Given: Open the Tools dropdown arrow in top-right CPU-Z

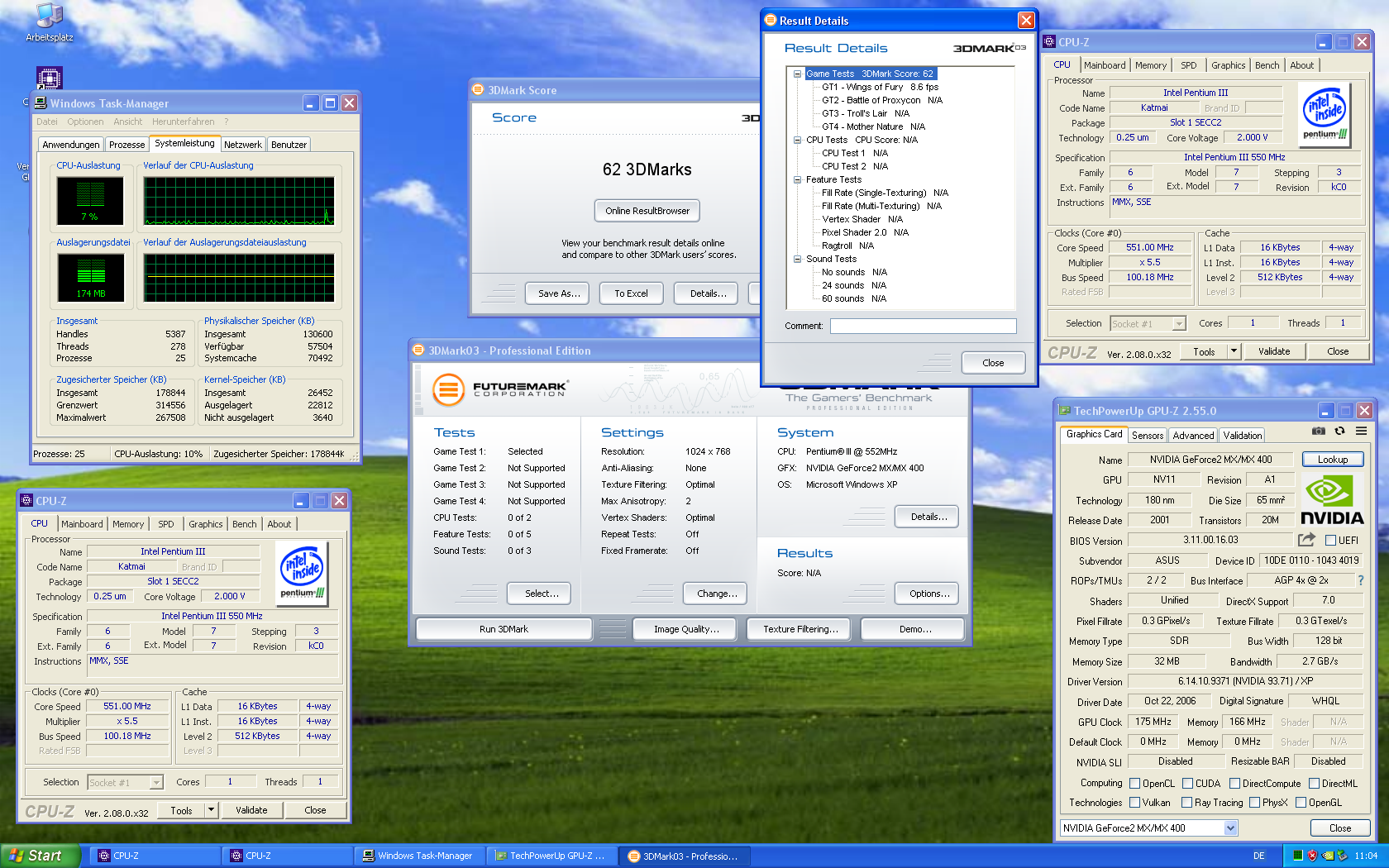Looking at the screenshot, I should point(1234,351).
